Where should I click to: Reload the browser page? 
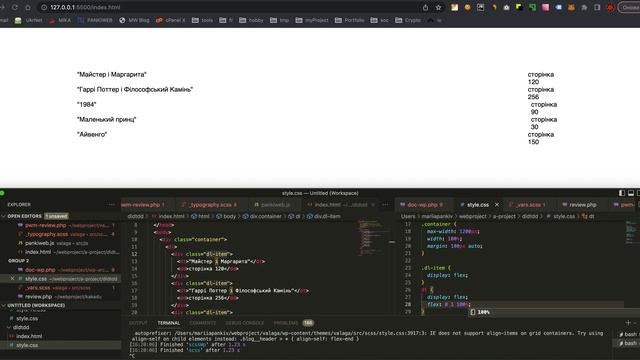pyautogui.click(x=15, y=7)
